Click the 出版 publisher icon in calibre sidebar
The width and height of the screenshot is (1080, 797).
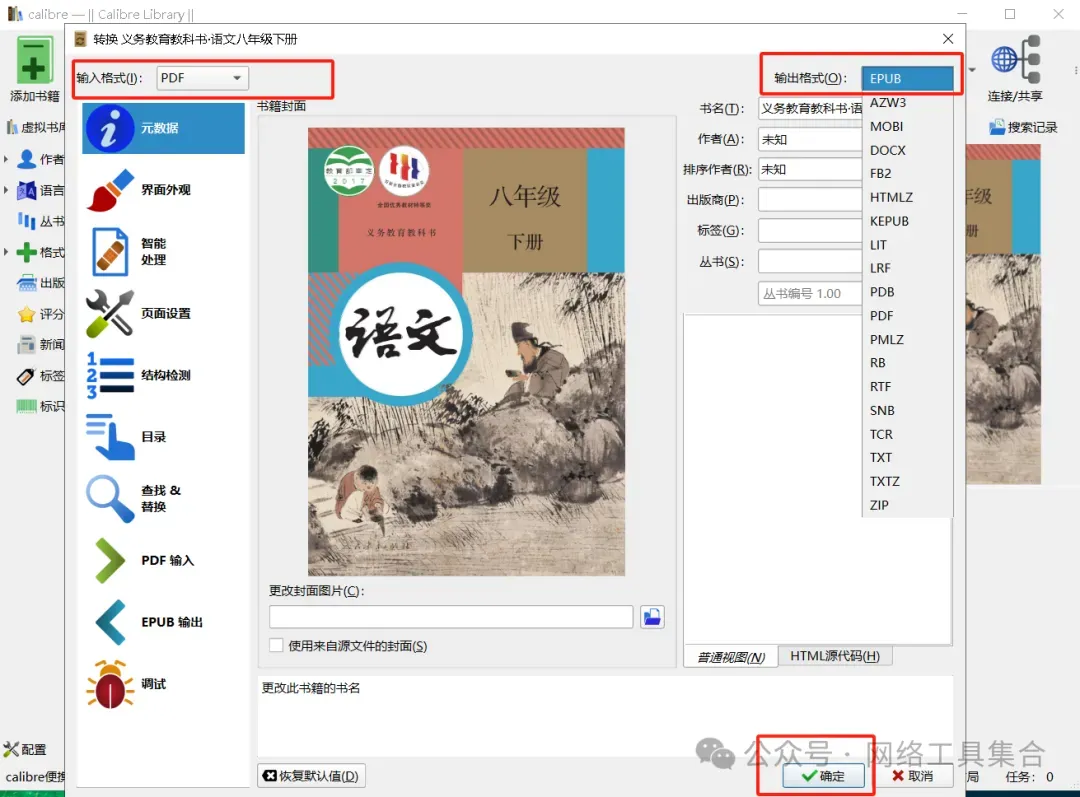click(x=27, y=282)
